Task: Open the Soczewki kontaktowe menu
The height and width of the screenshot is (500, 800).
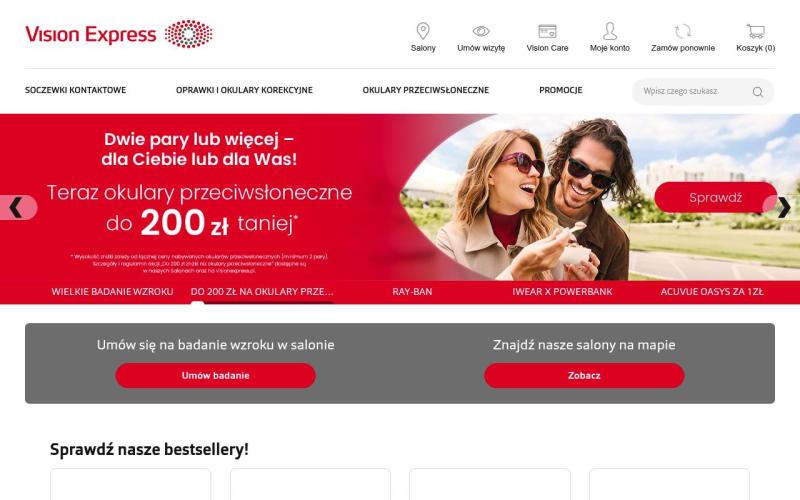Action: pos(76,90)
